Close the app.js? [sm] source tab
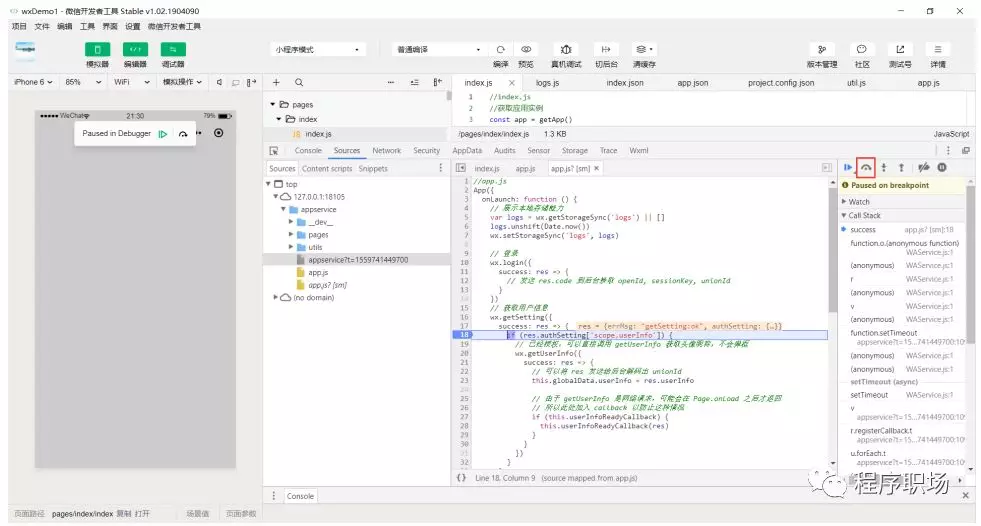 596,168
